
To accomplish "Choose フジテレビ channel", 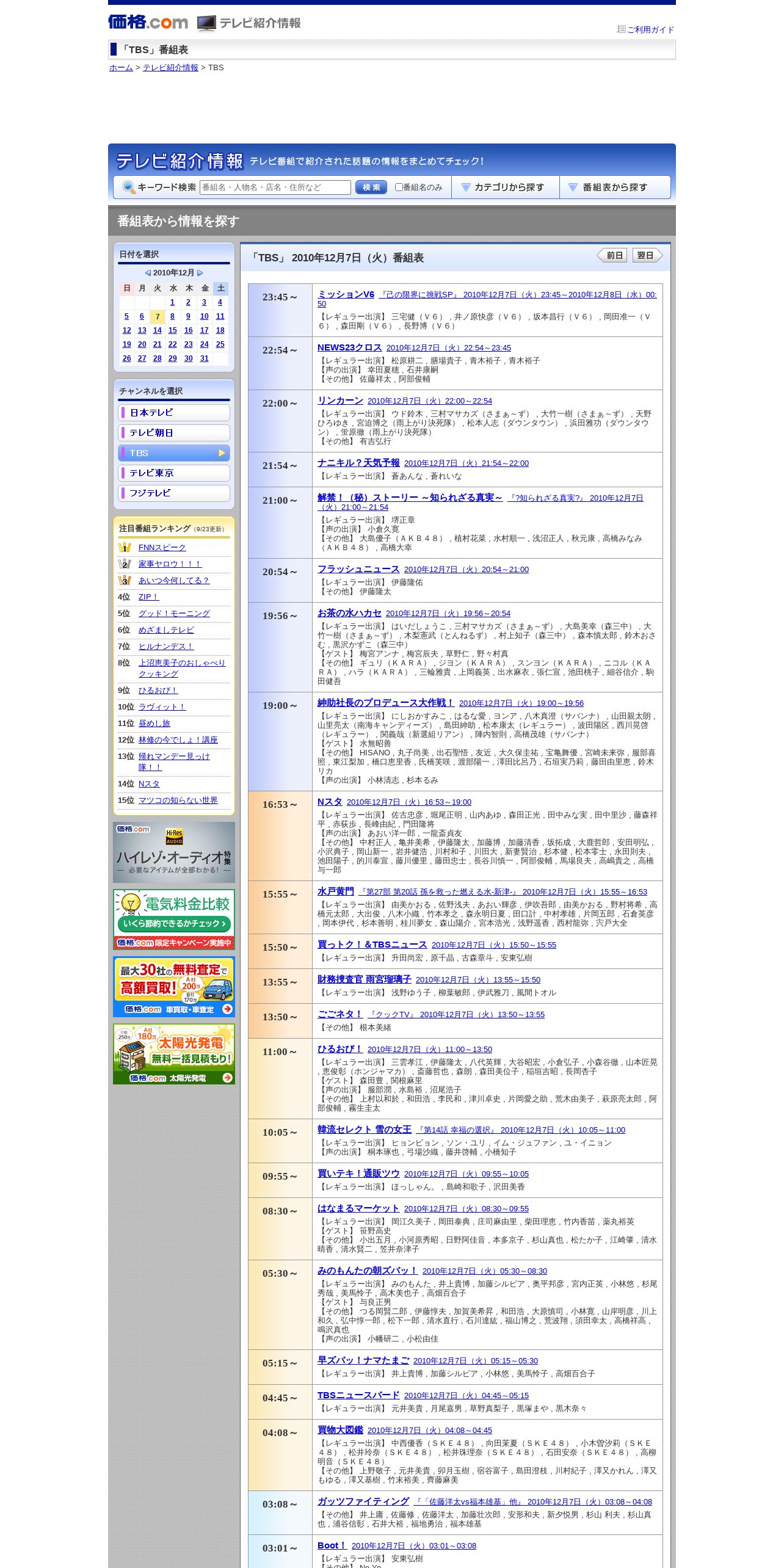I will coord(174,493).
